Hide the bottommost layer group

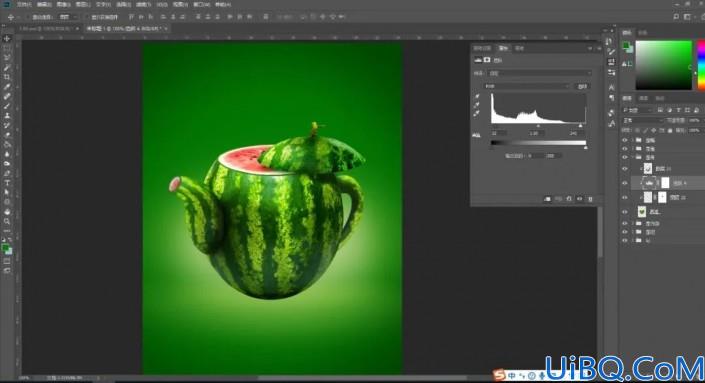[625, 240]
